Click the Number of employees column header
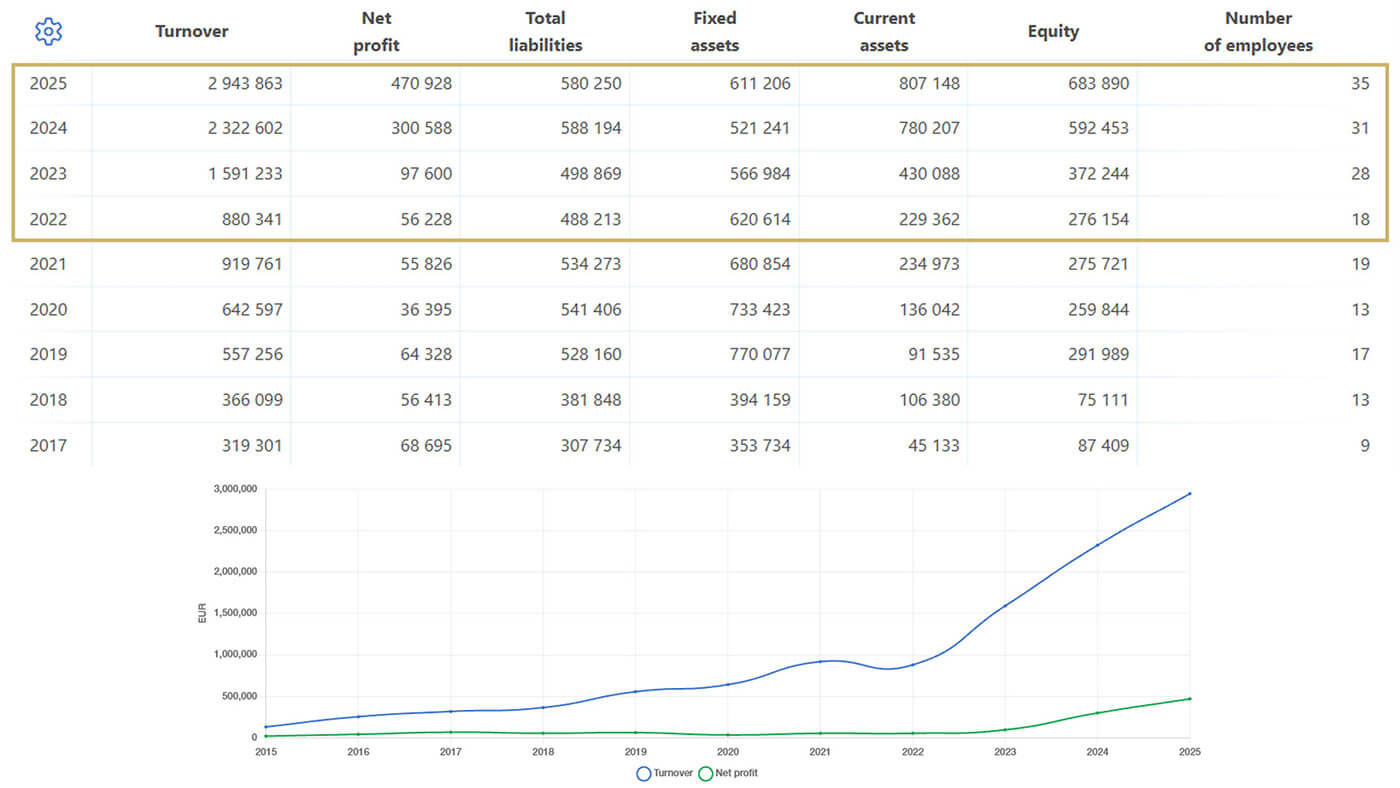 [x=1258, y=31]
